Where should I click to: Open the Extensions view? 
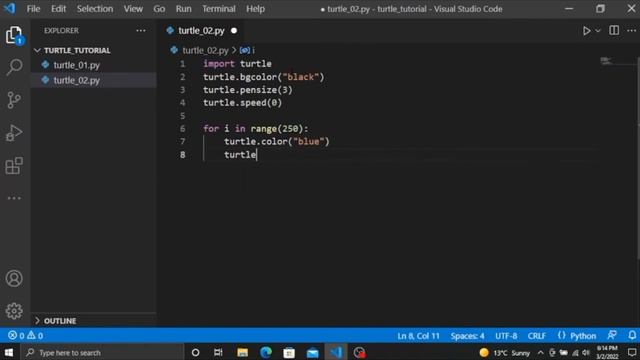(14, 165)
